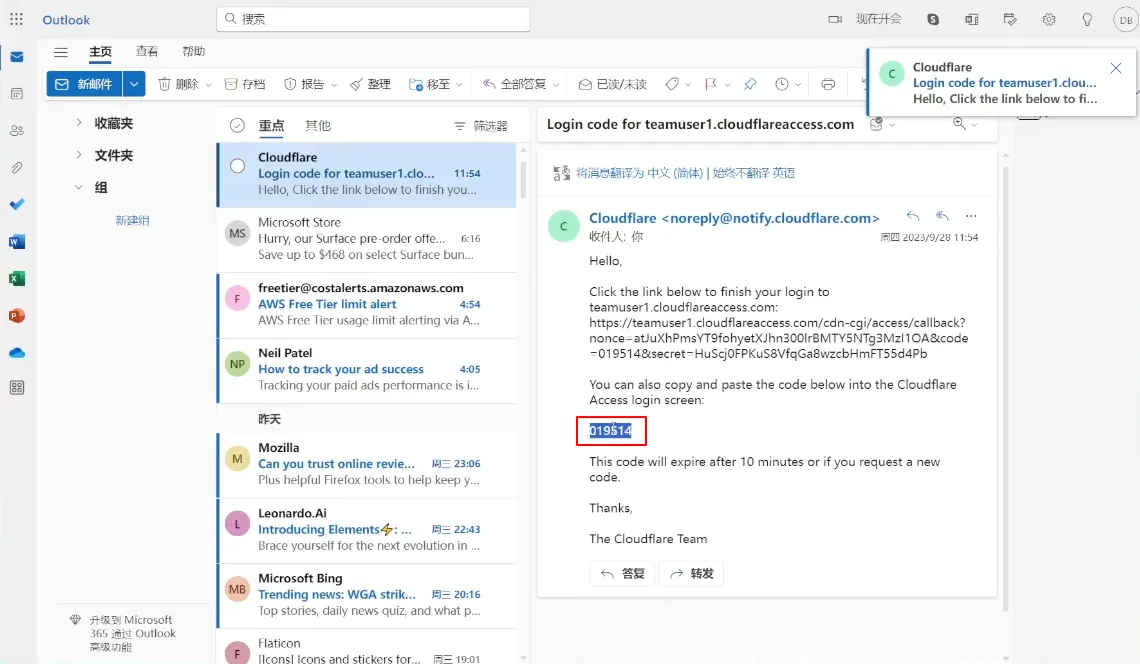The height and width of the screenshot is (664, 1140).
Task: Open People contacts in the sidebar
Action: click(x=17, y=131)
